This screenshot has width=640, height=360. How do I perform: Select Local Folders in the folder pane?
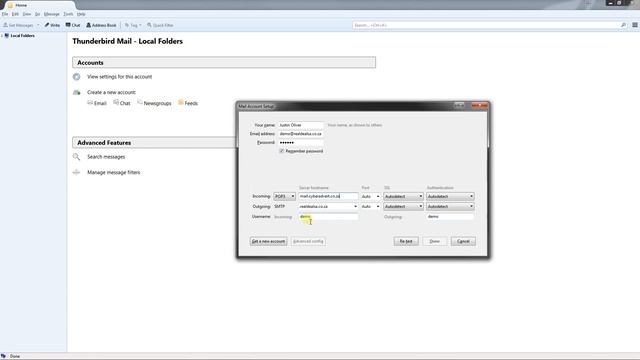[22, 36]
